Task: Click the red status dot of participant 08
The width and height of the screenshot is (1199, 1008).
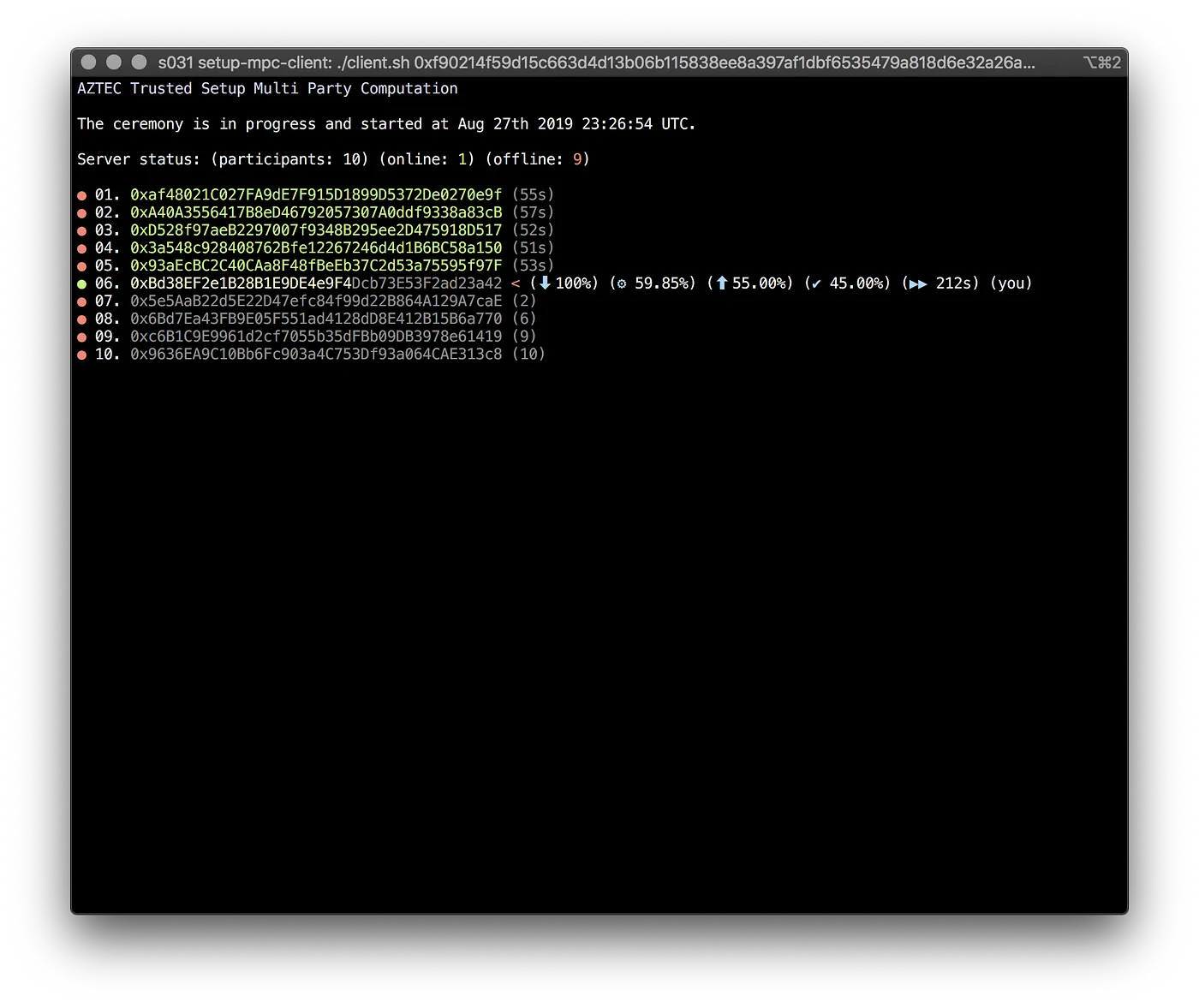Action: click(x=82, y=319)
